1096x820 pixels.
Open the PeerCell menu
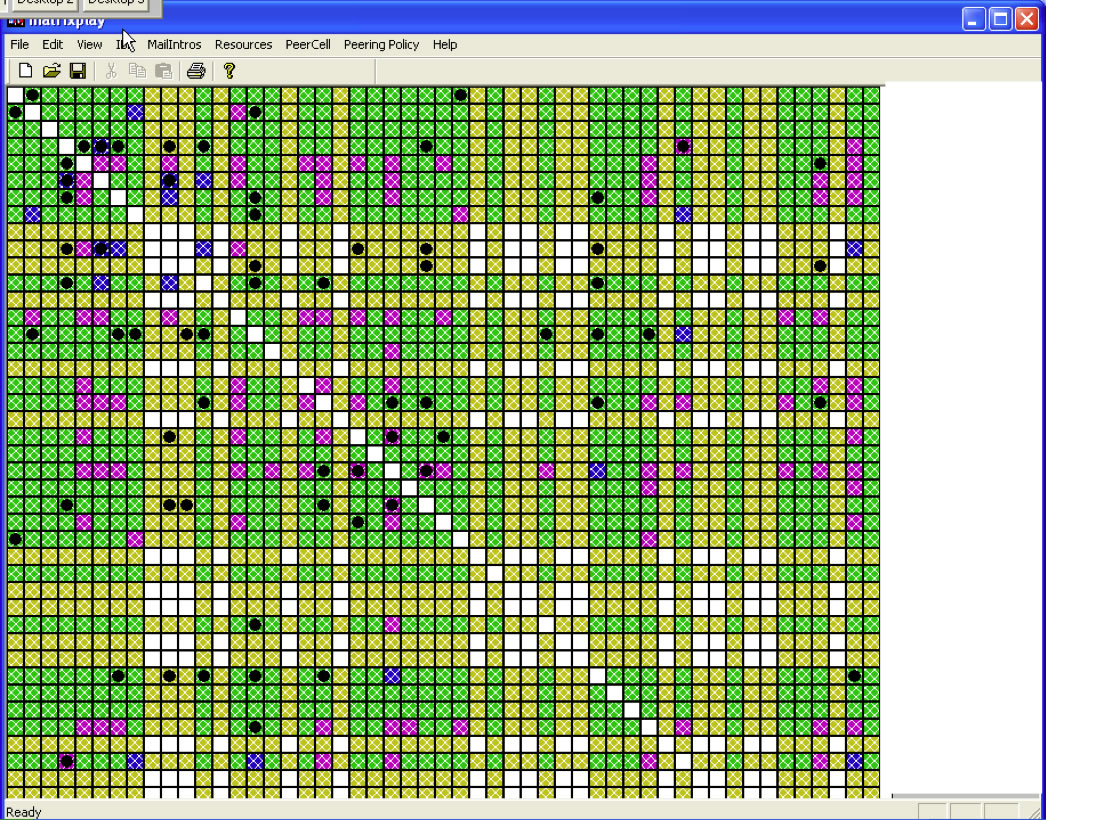coord(308,45)
